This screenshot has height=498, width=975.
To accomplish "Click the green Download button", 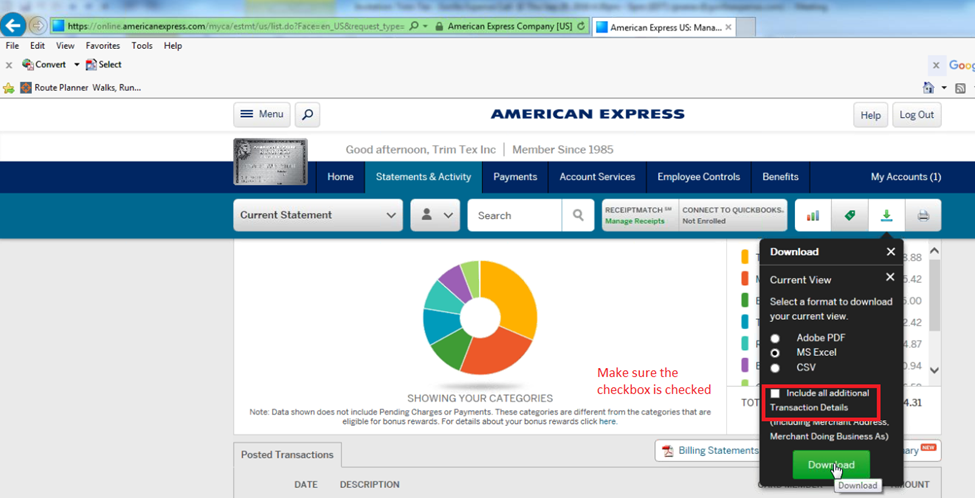I will pos(831,464).
